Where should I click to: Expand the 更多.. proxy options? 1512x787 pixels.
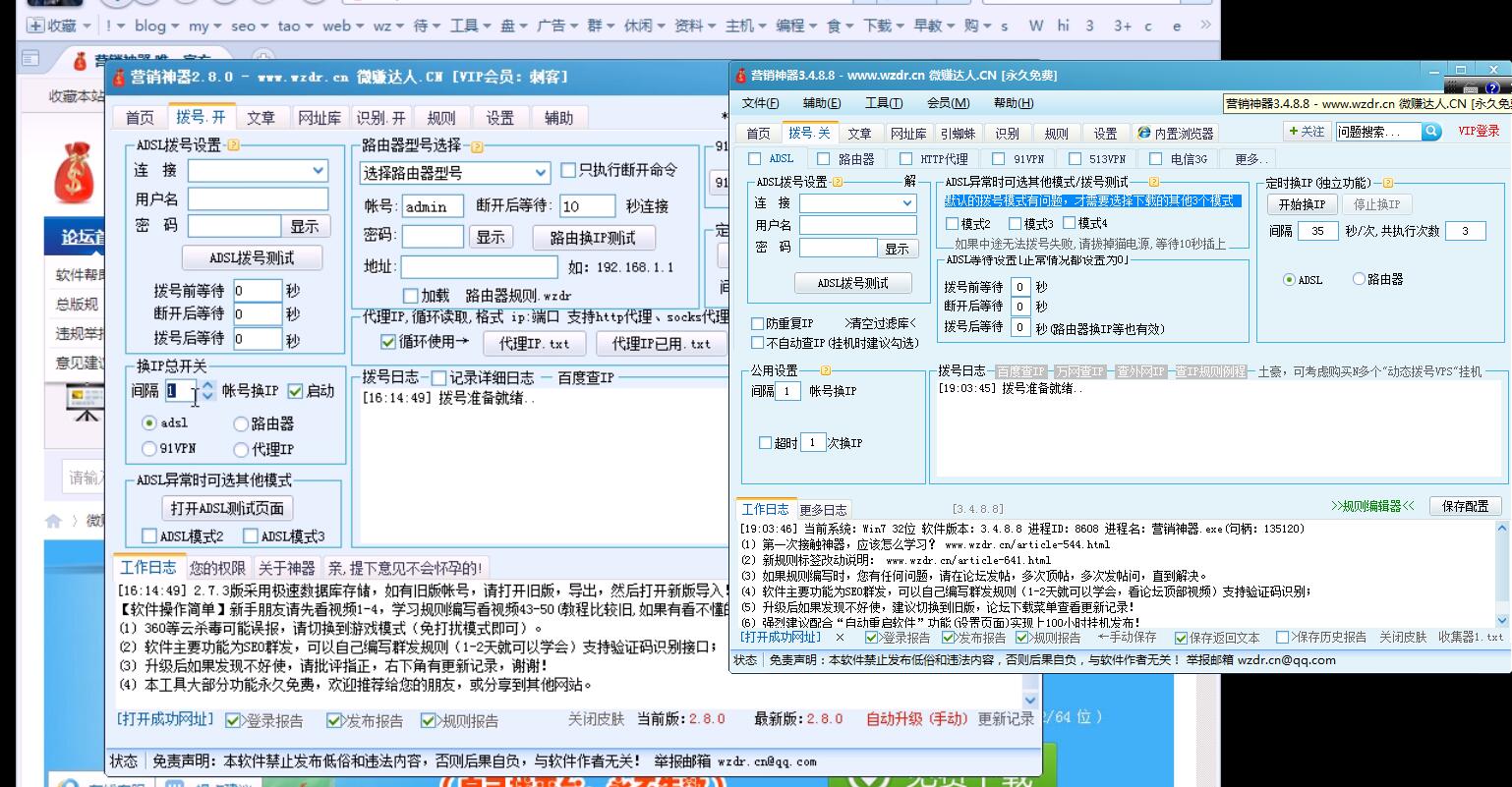click(x=1249, y=157)
